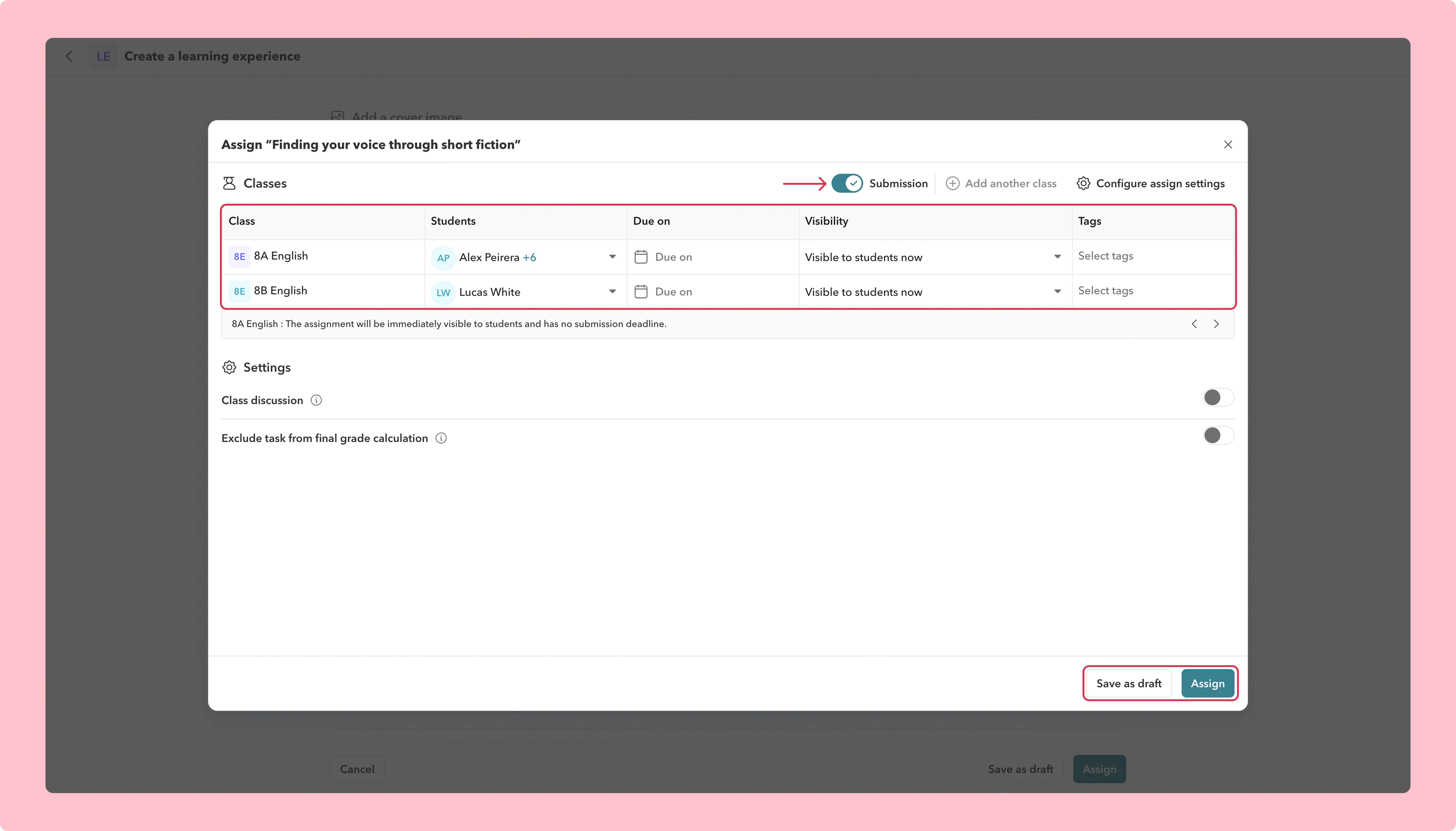Click the LW avatar for Lucas White
The width and height of the screenshot is (1456, 831).
(443, 292)
